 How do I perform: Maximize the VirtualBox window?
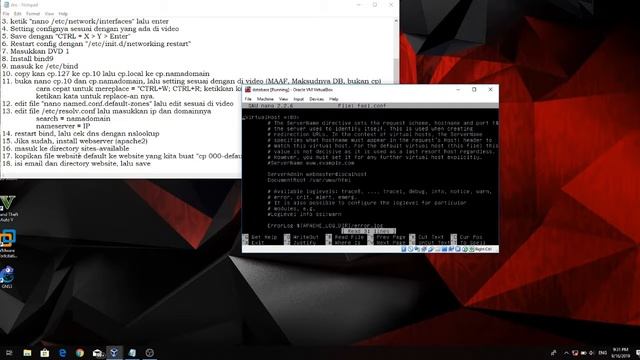point(474,89)
